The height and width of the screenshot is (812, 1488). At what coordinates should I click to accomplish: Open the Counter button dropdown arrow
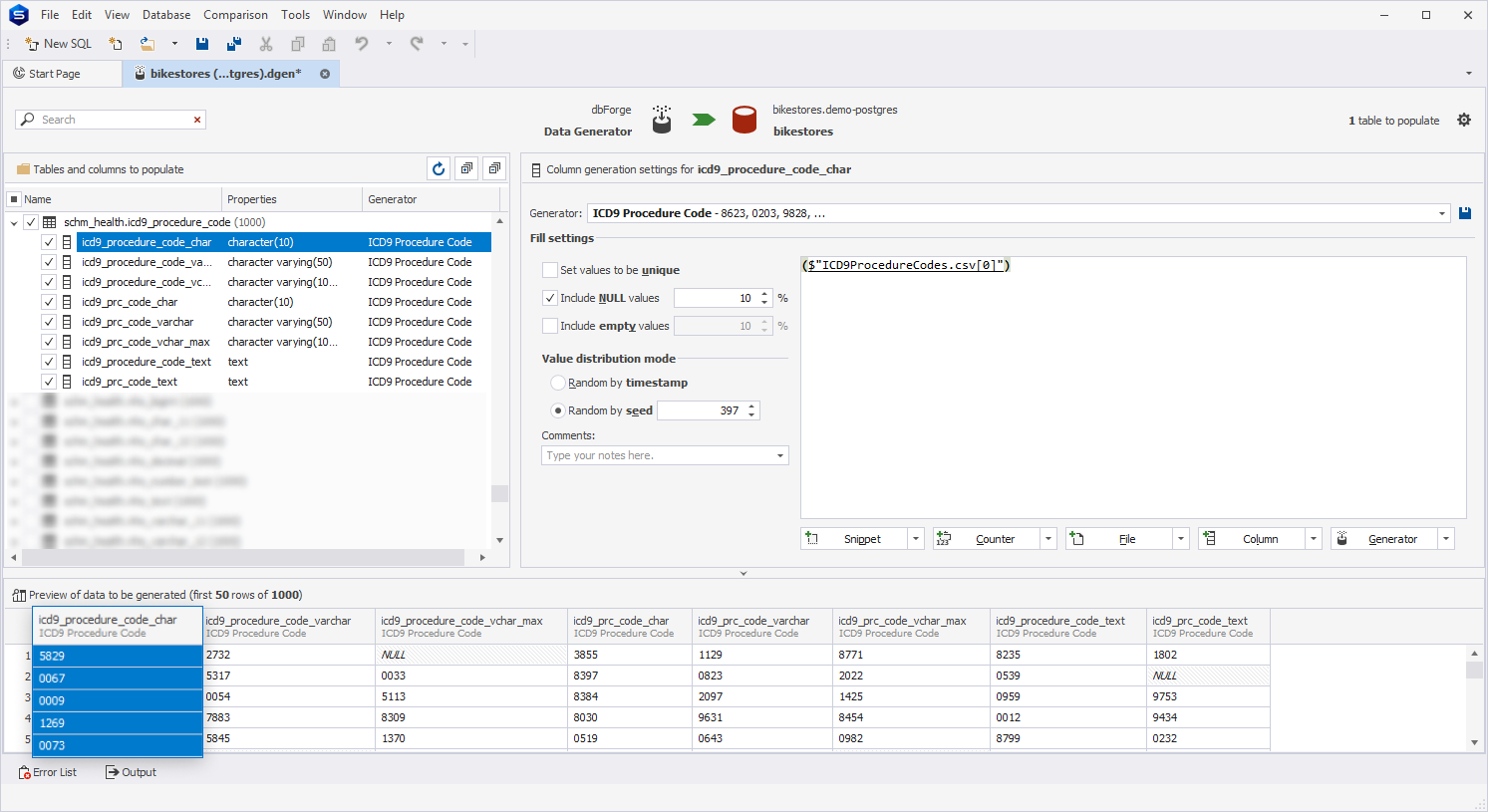click(1048, 539)
